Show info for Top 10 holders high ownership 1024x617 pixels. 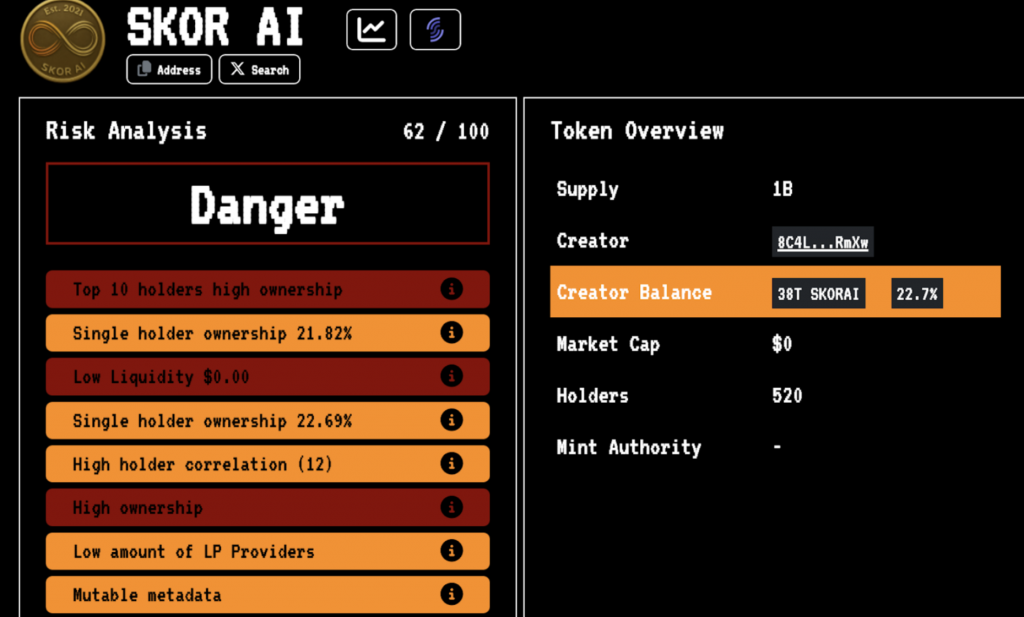(451, 289)
